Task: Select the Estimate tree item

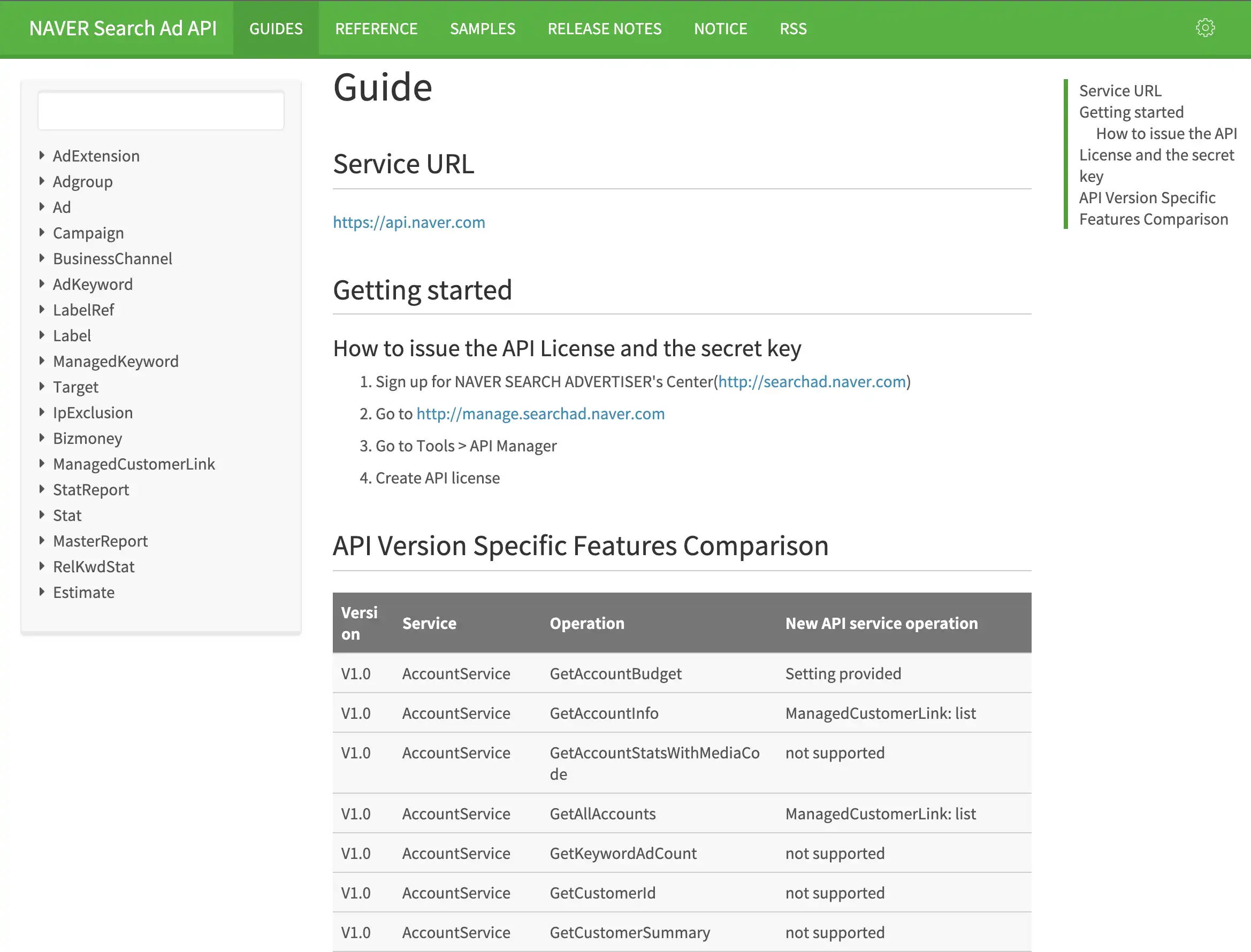Action: pos(84,592)
